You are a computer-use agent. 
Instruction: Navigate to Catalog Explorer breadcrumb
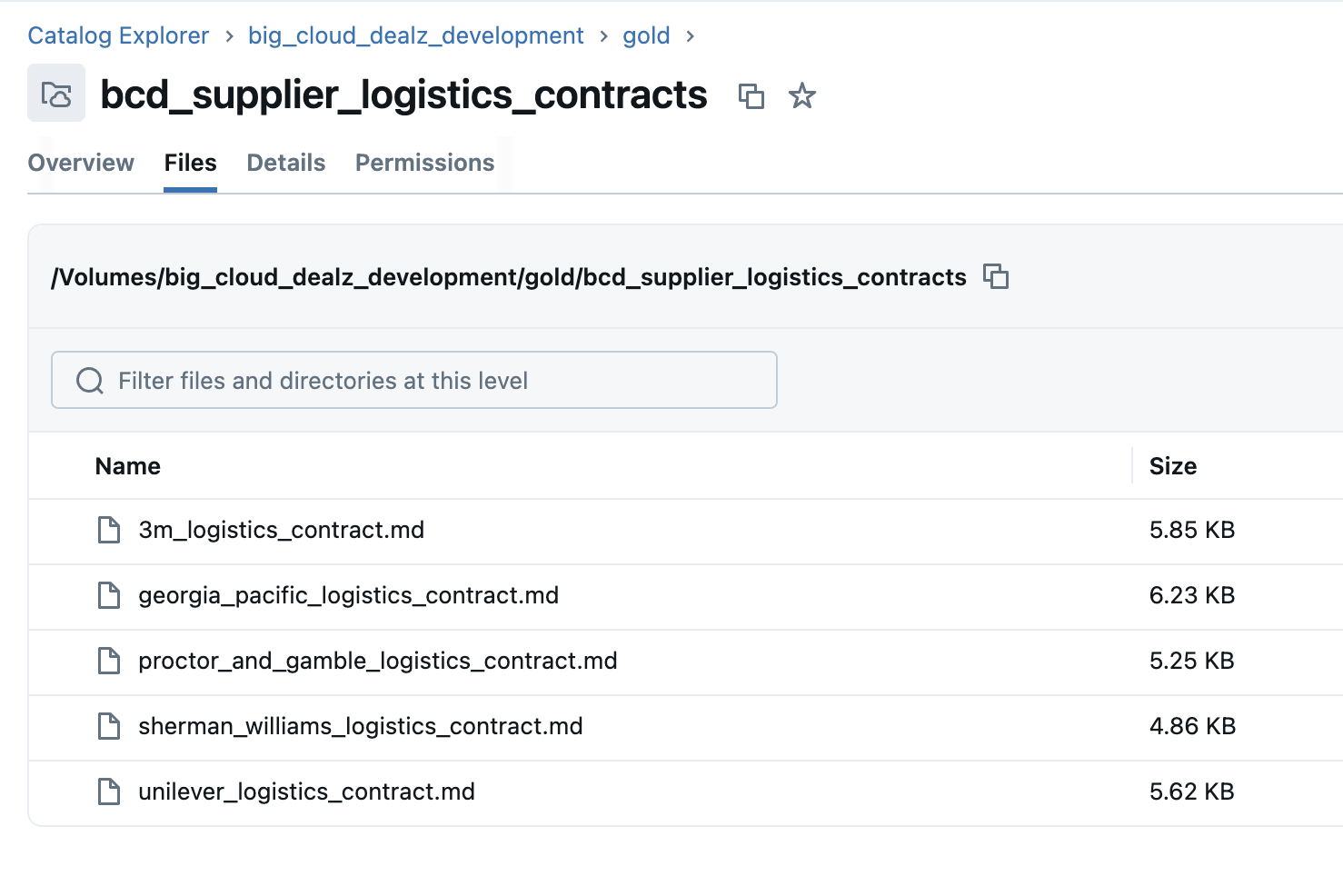pos(118,35)
